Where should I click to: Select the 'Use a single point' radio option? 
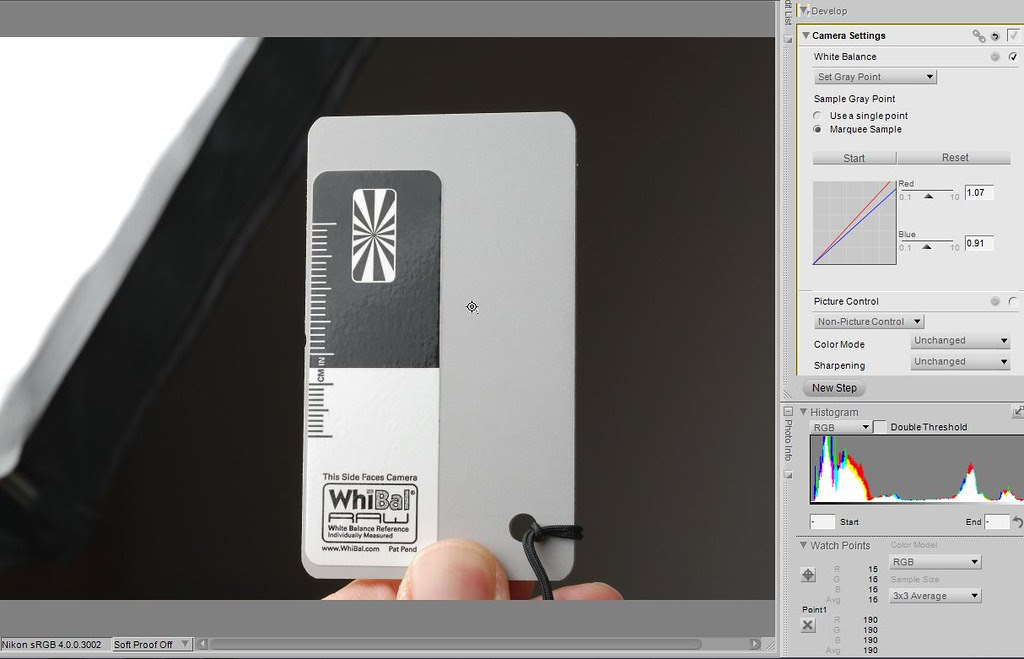pyautogui.click(x=817, y=115)
